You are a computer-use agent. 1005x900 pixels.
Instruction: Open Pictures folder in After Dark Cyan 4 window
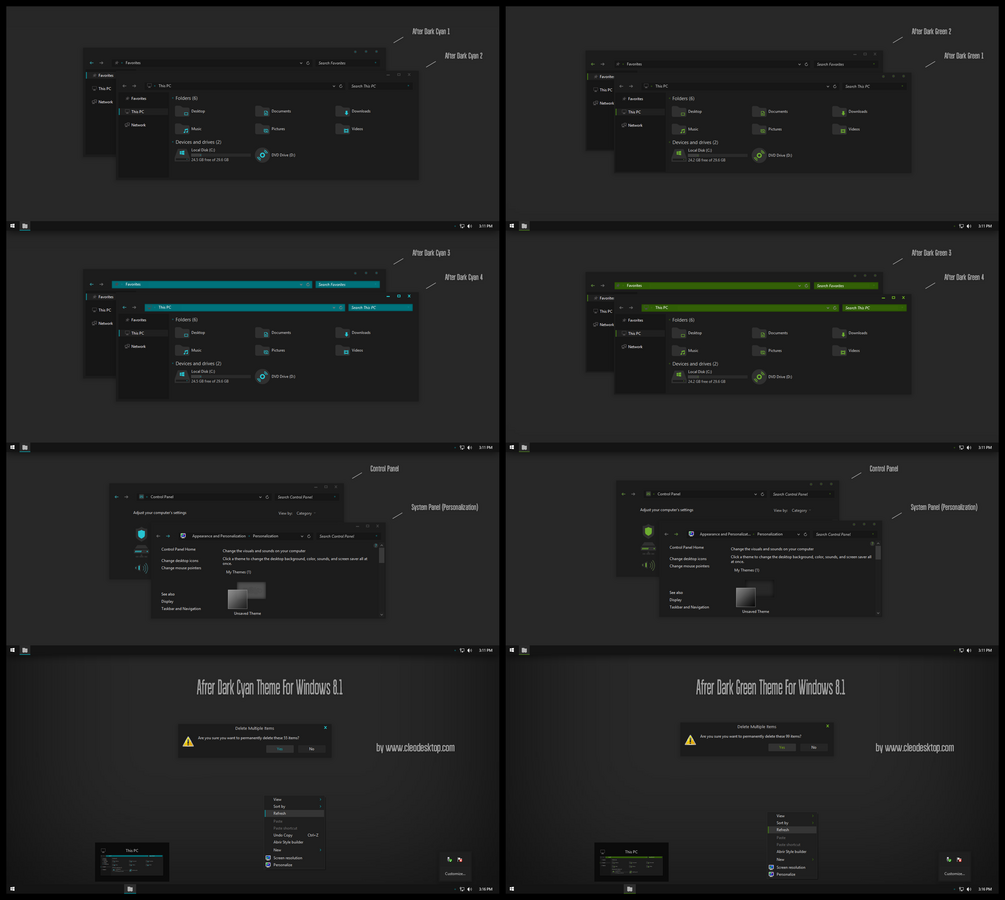270,351
